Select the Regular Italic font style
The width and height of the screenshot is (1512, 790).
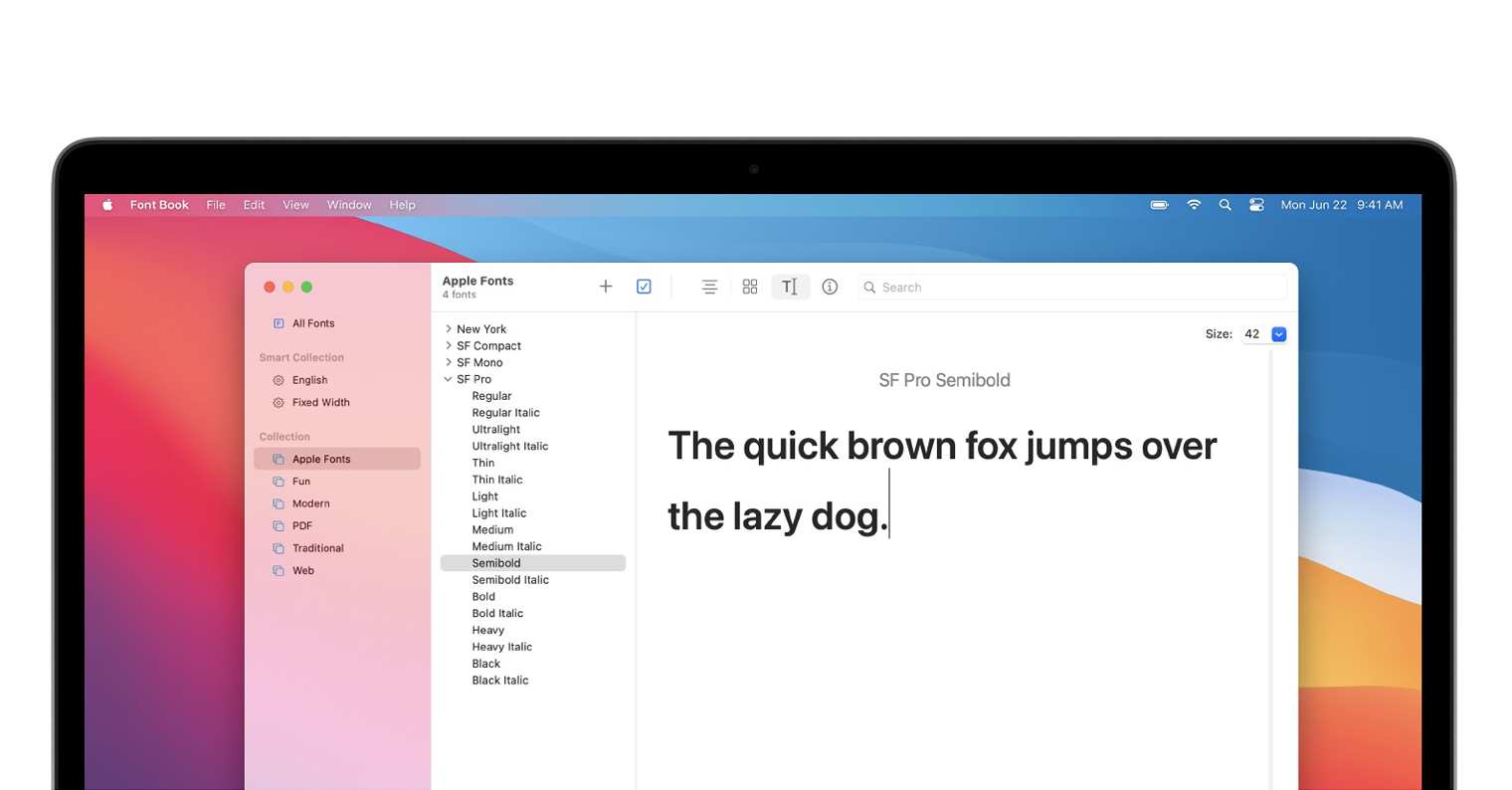pyautogui.click(x=505, y=413)
